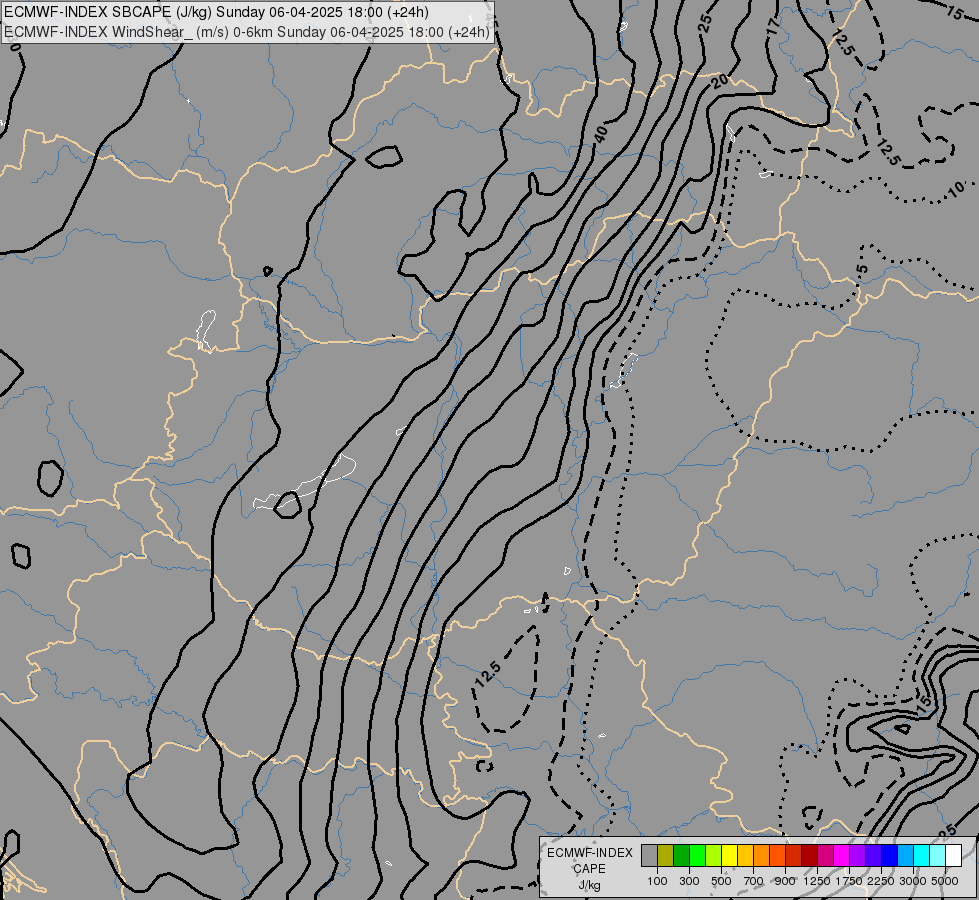Screen dimensions: 979x900
Task: Select the bright magenta legend swatch
Action: pos(842,855)
